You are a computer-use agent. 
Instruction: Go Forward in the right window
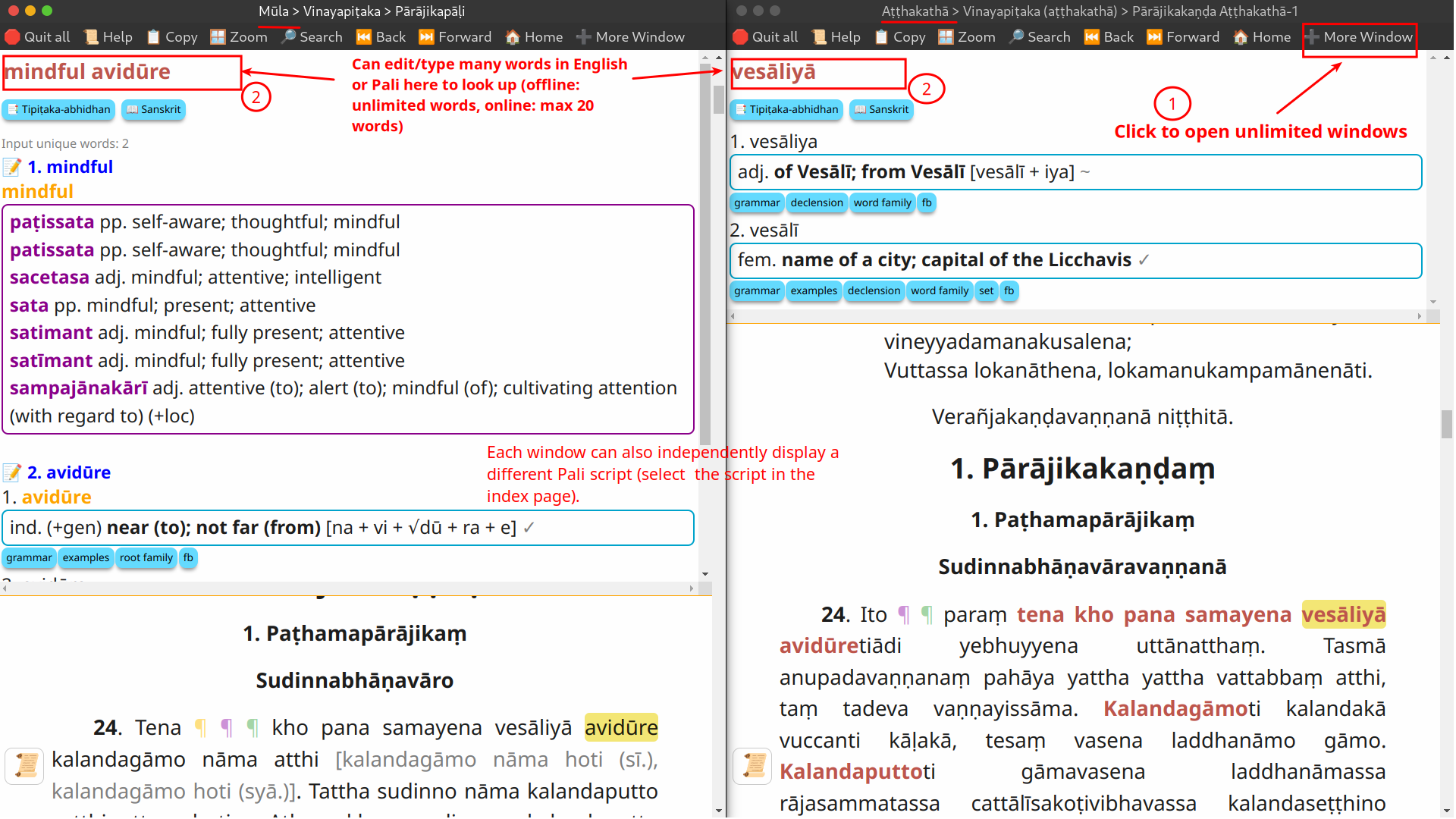1183,36
